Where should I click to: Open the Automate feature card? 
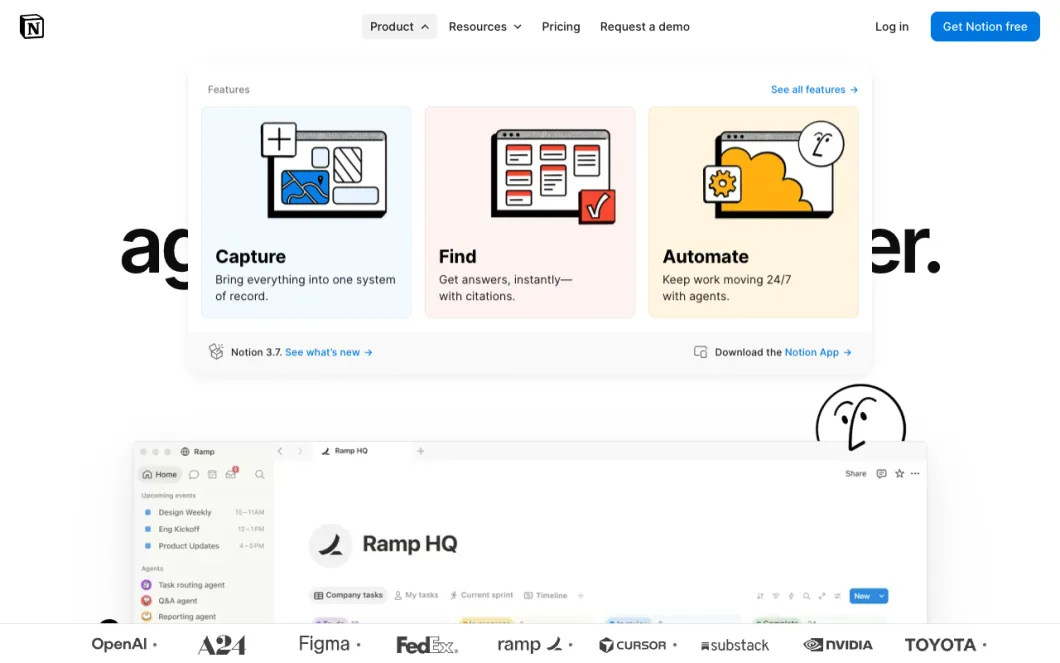pyautogui.click(x=753, y=212)
